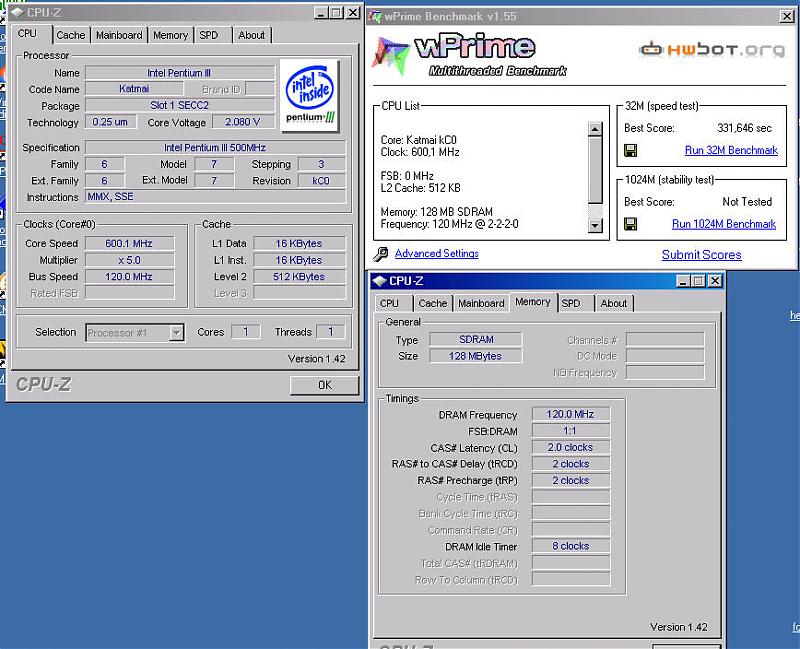Click the Multiplier x 5.0 field
Image resolution: width=800 pixels, height=649 pixels.
click(x=129, y=260)
